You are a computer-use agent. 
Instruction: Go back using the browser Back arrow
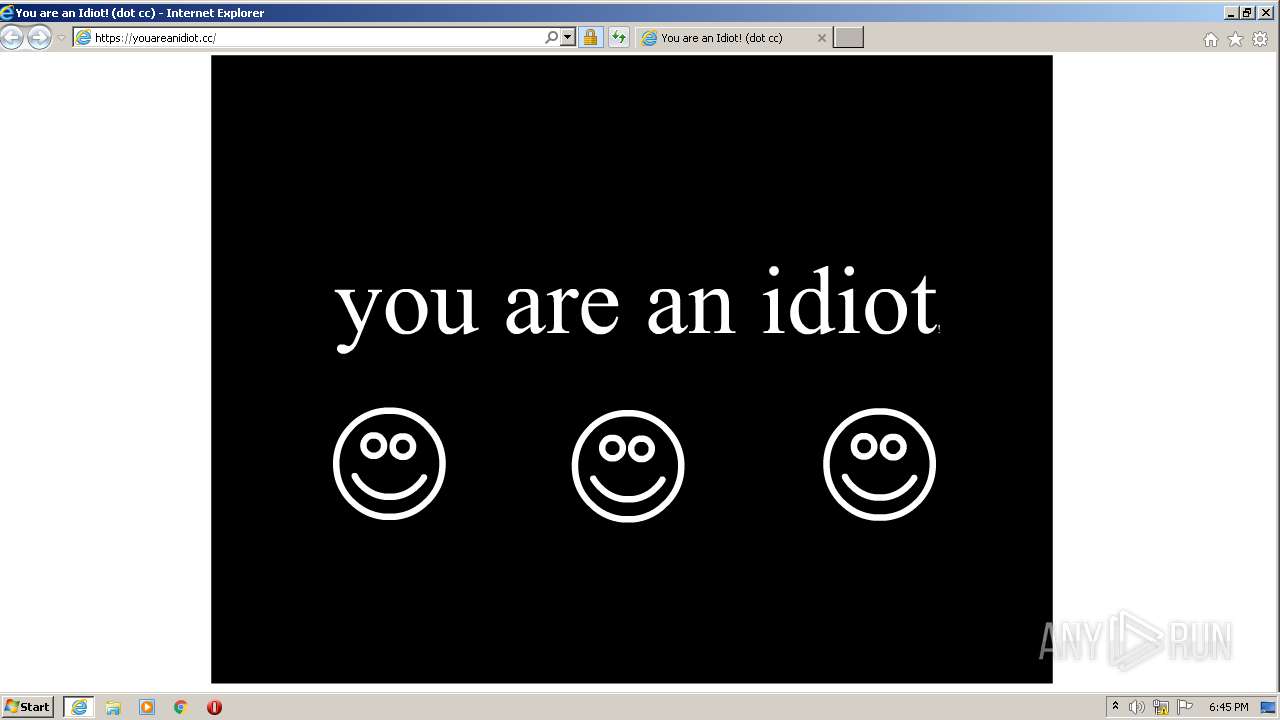11,38
